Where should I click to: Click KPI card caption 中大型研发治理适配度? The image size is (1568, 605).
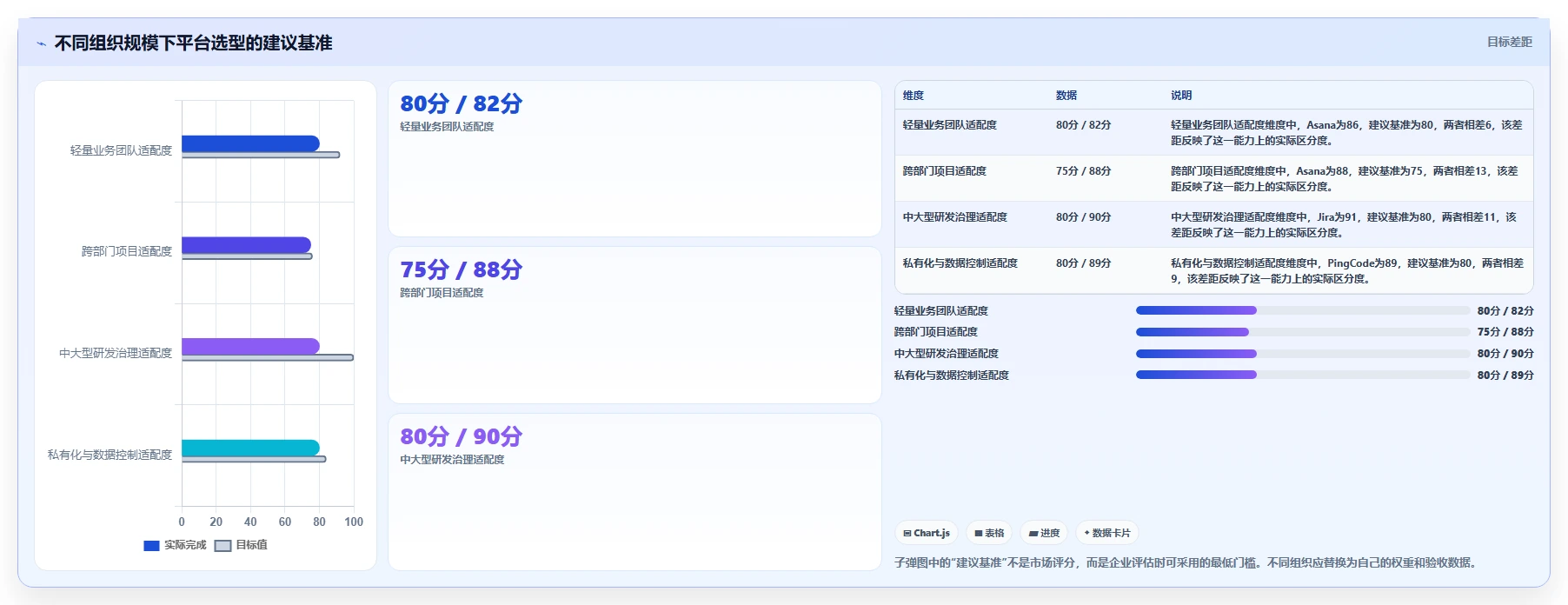pyautogui.click(x=452, y=460)
